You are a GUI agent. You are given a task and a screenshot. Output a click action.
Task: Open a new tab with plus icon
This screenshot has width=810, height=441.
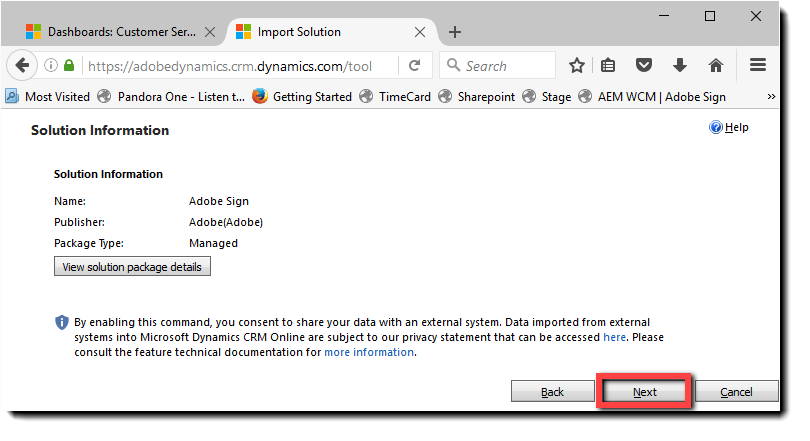pyautogui.click(x=455, y=32)
